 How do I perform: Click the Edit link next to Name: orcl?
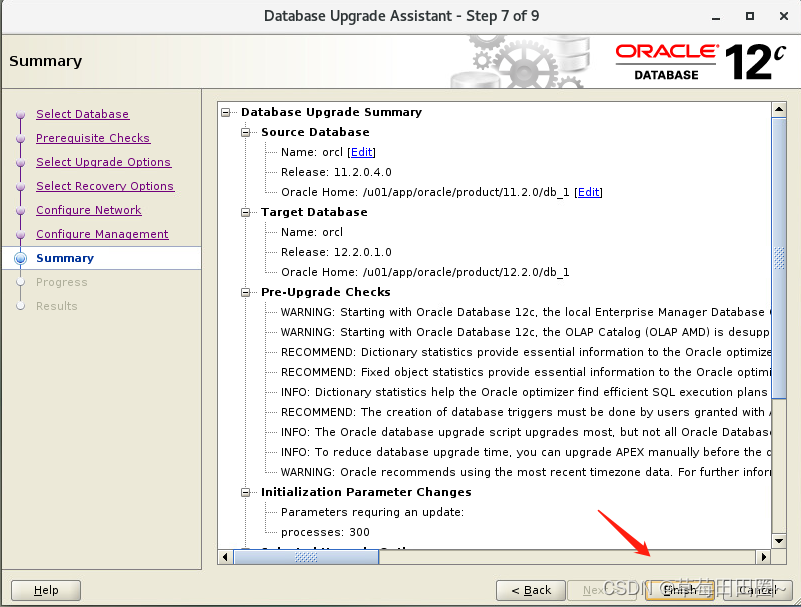[362, 152]
